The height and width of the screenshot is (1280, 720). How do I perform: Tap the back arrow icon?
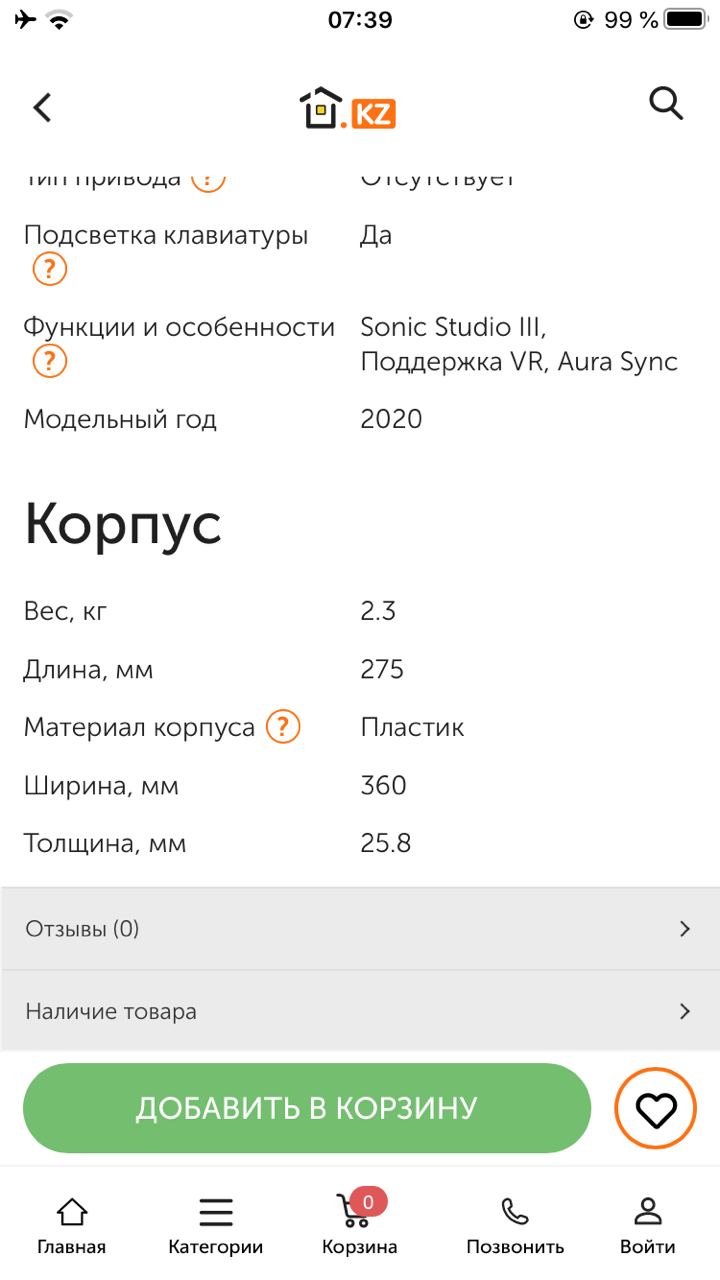click(x=42, y=107)
